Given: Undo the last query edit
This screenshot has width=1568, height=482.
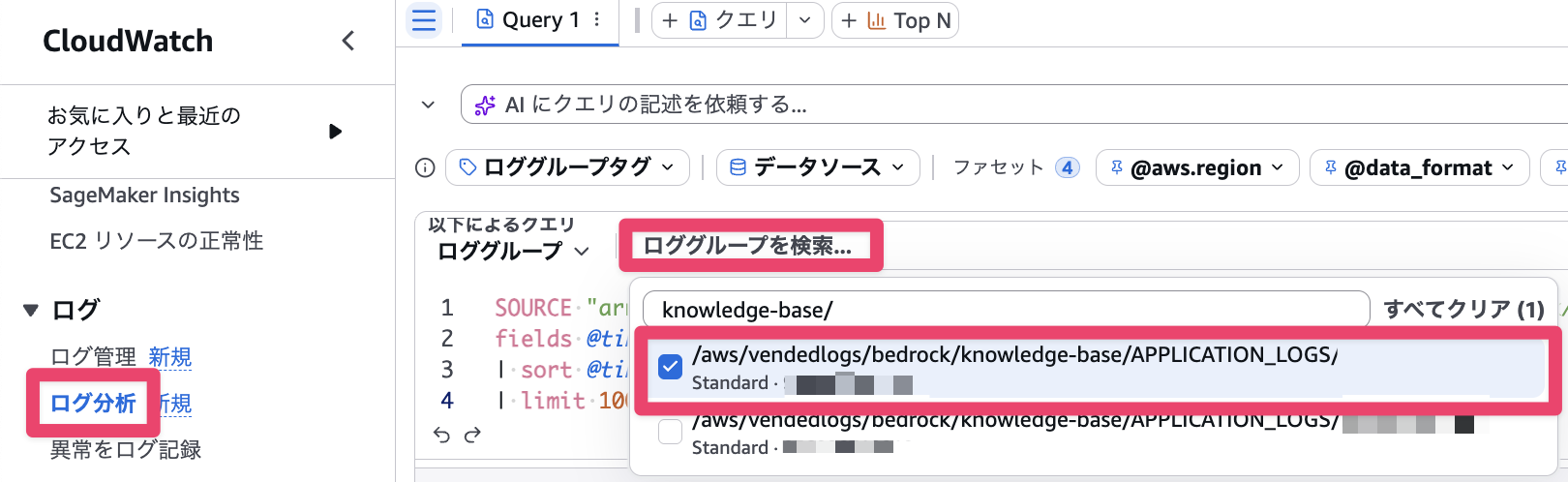Looking at the screenshot, I should pos(441,435).
